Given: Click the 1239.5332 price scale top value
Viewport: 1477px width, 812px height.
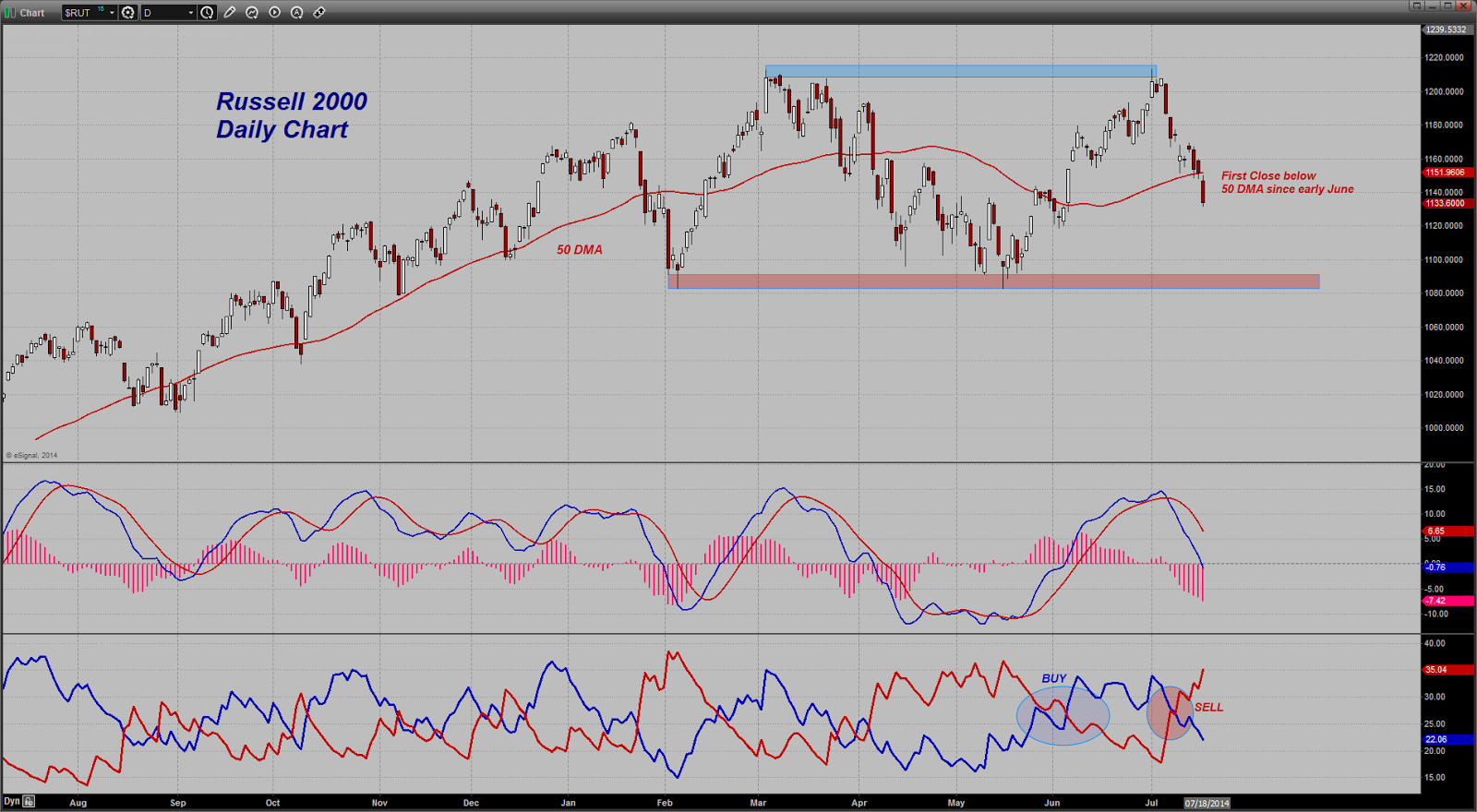Looking at the screenshot, I should pos(1447,30).
